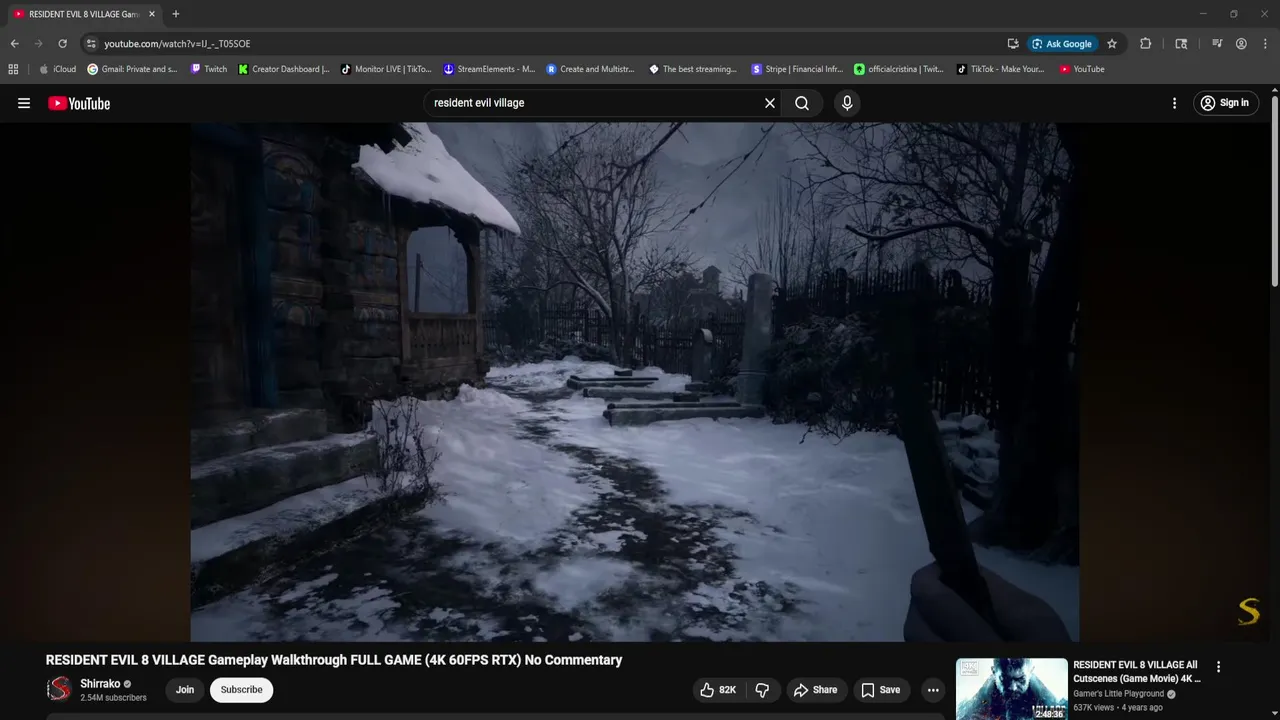This screenshot has height=720, width=1280.
Task: Open a new browser tab
Action: click(x=175, y=14)
